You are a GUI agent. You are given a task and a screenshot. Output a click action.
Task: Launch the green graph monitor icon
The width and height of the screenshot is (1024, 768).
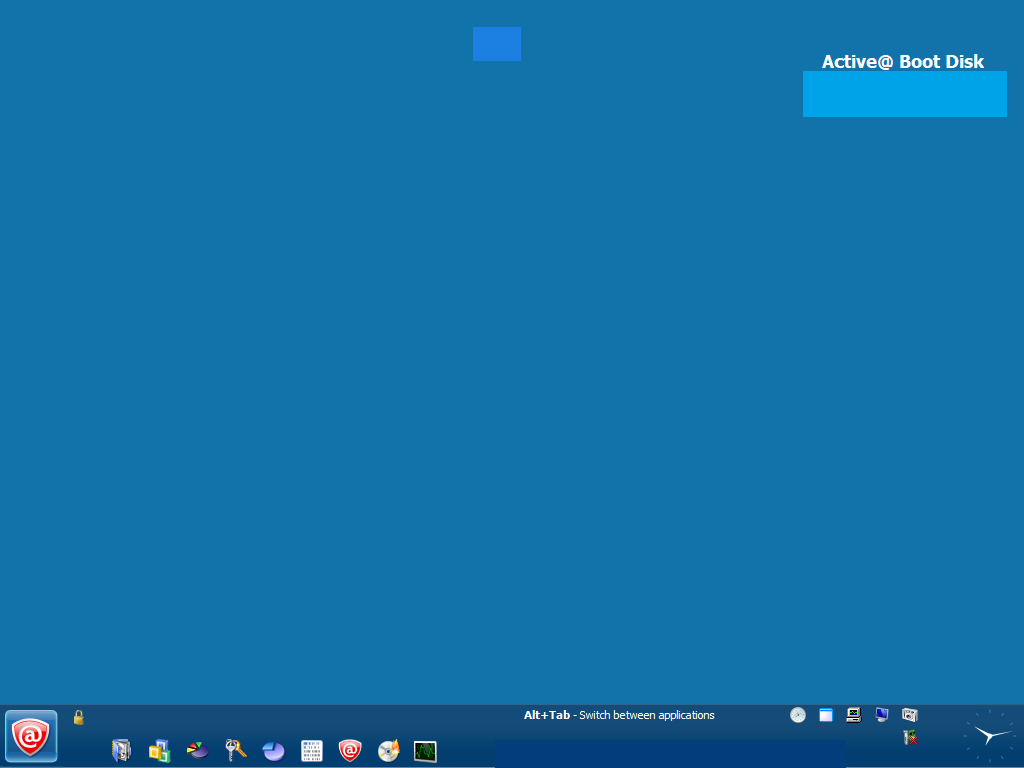coord(425,751)
